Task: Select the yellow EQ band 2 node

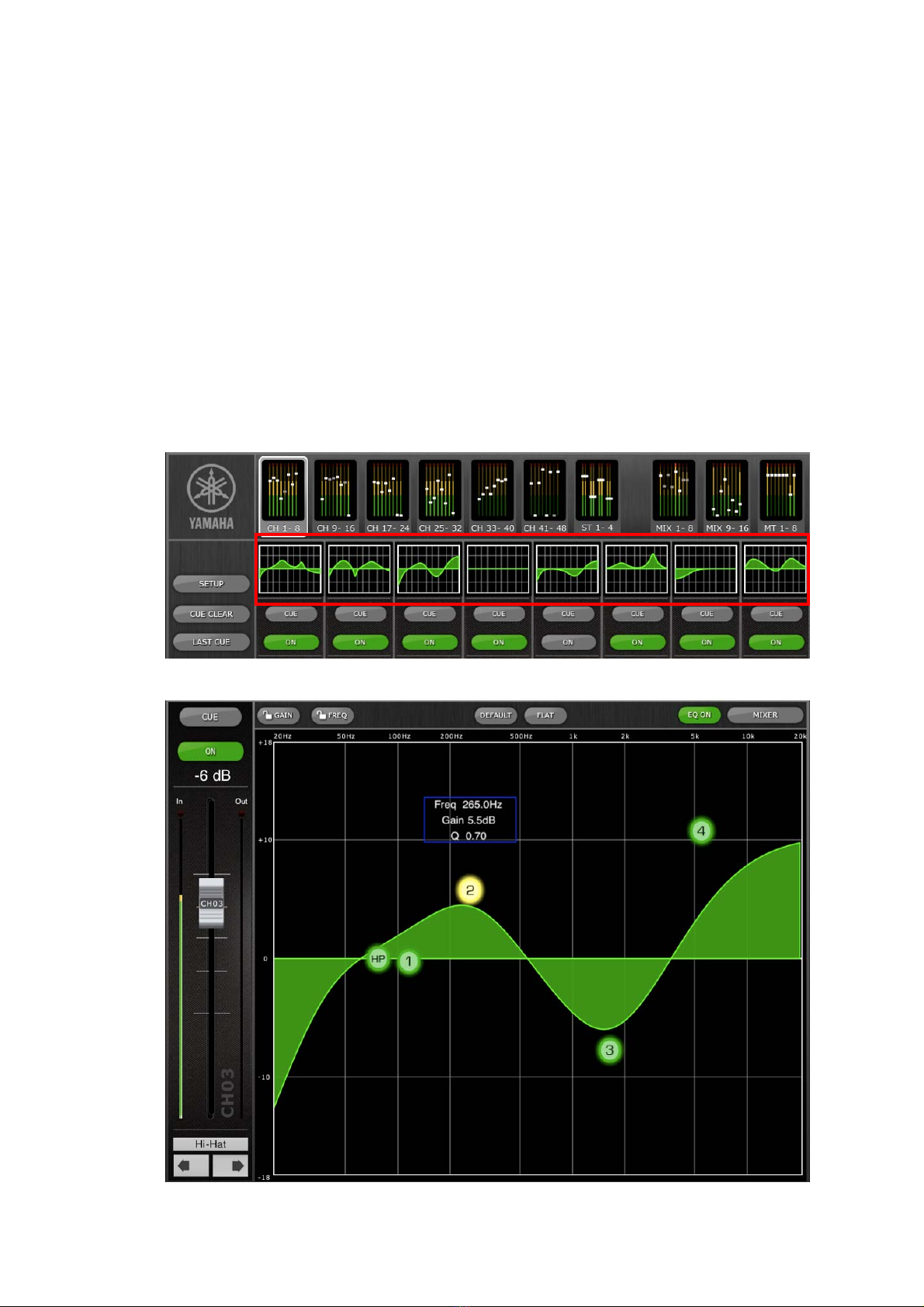Action: click(x=470, y=890)
